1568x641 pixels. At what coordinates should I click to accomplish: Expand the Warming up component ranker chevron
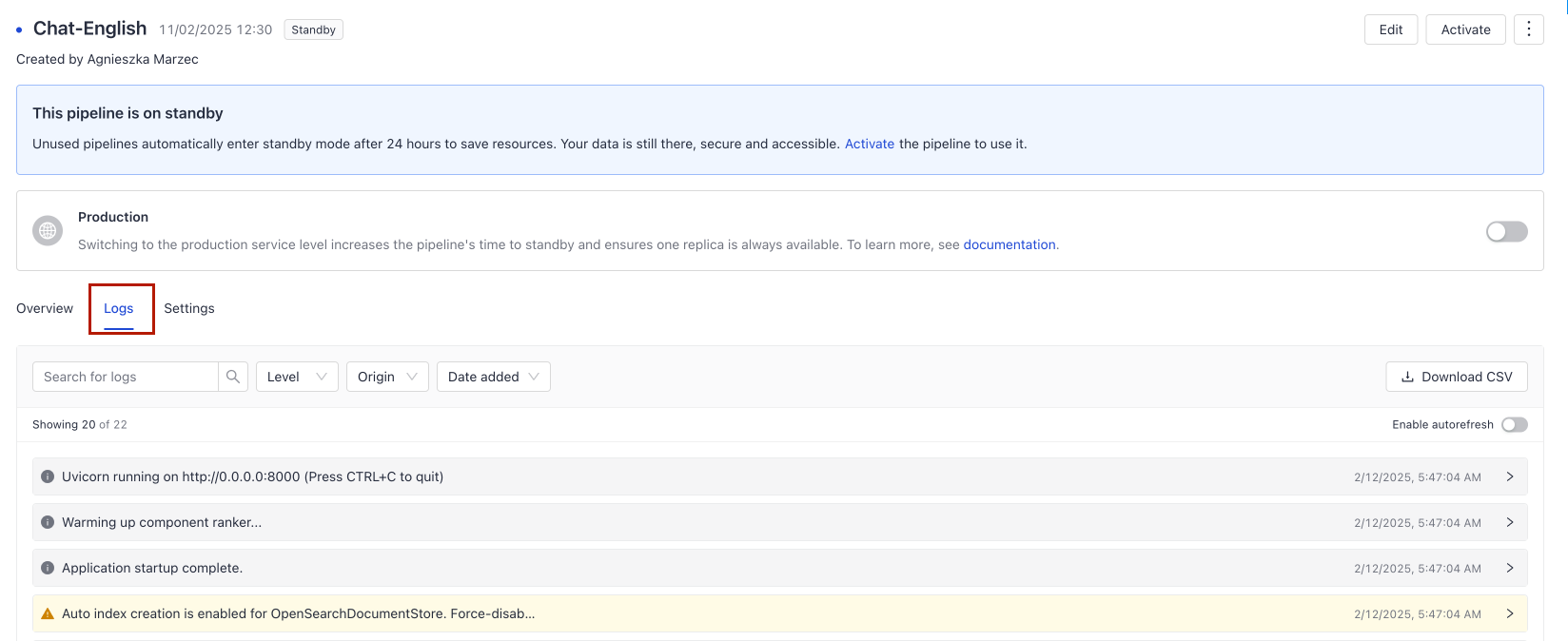[1510, 522]
